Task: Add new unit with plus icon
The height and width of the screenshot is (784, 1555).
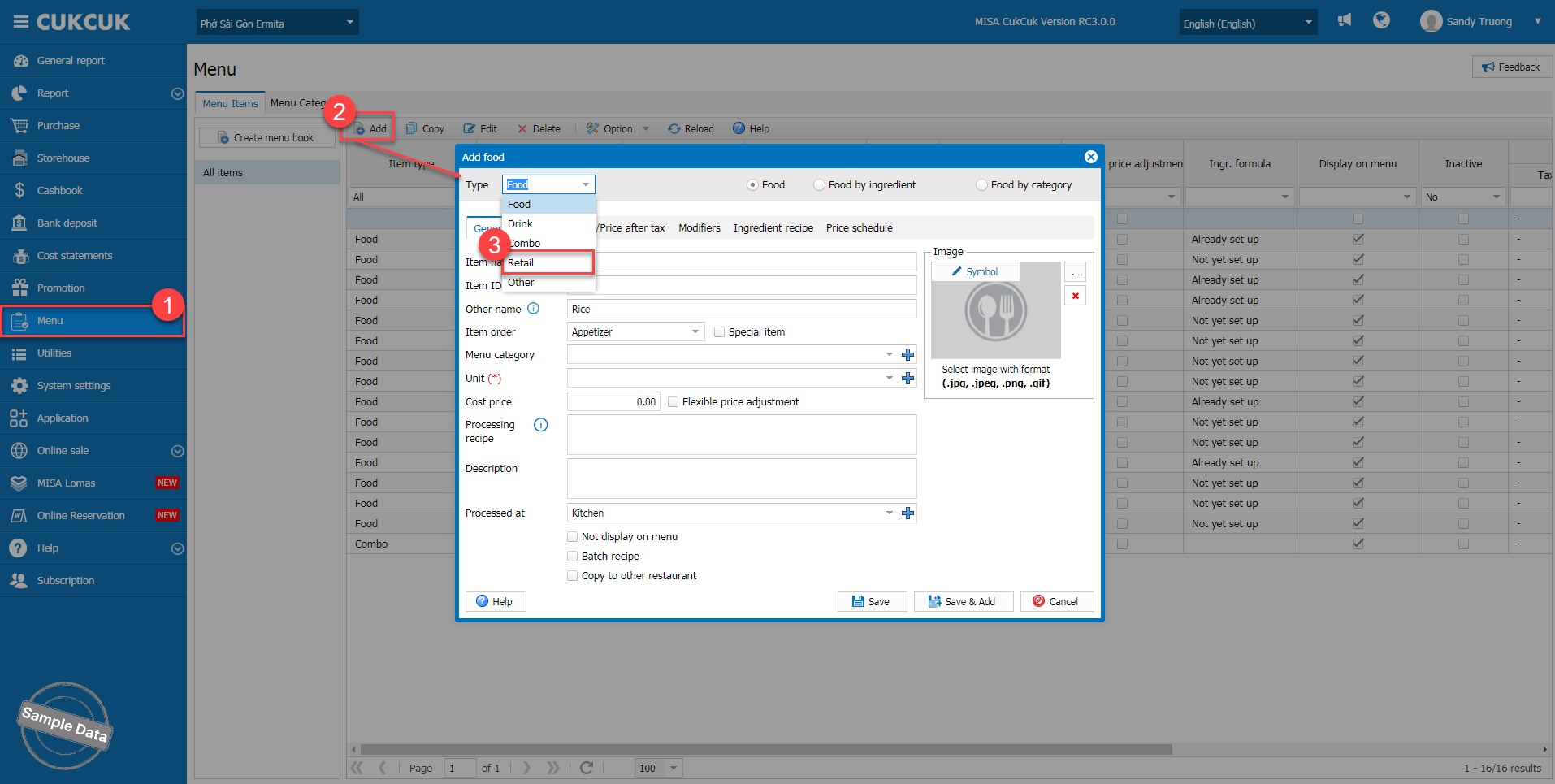Action: [x=907, y=379]
